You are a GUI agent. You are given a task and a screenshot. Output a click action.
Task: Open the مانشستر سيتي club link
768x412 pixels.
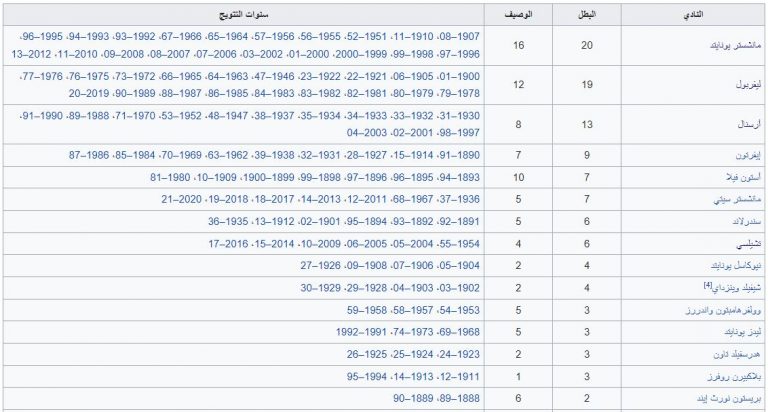point(737,199)
